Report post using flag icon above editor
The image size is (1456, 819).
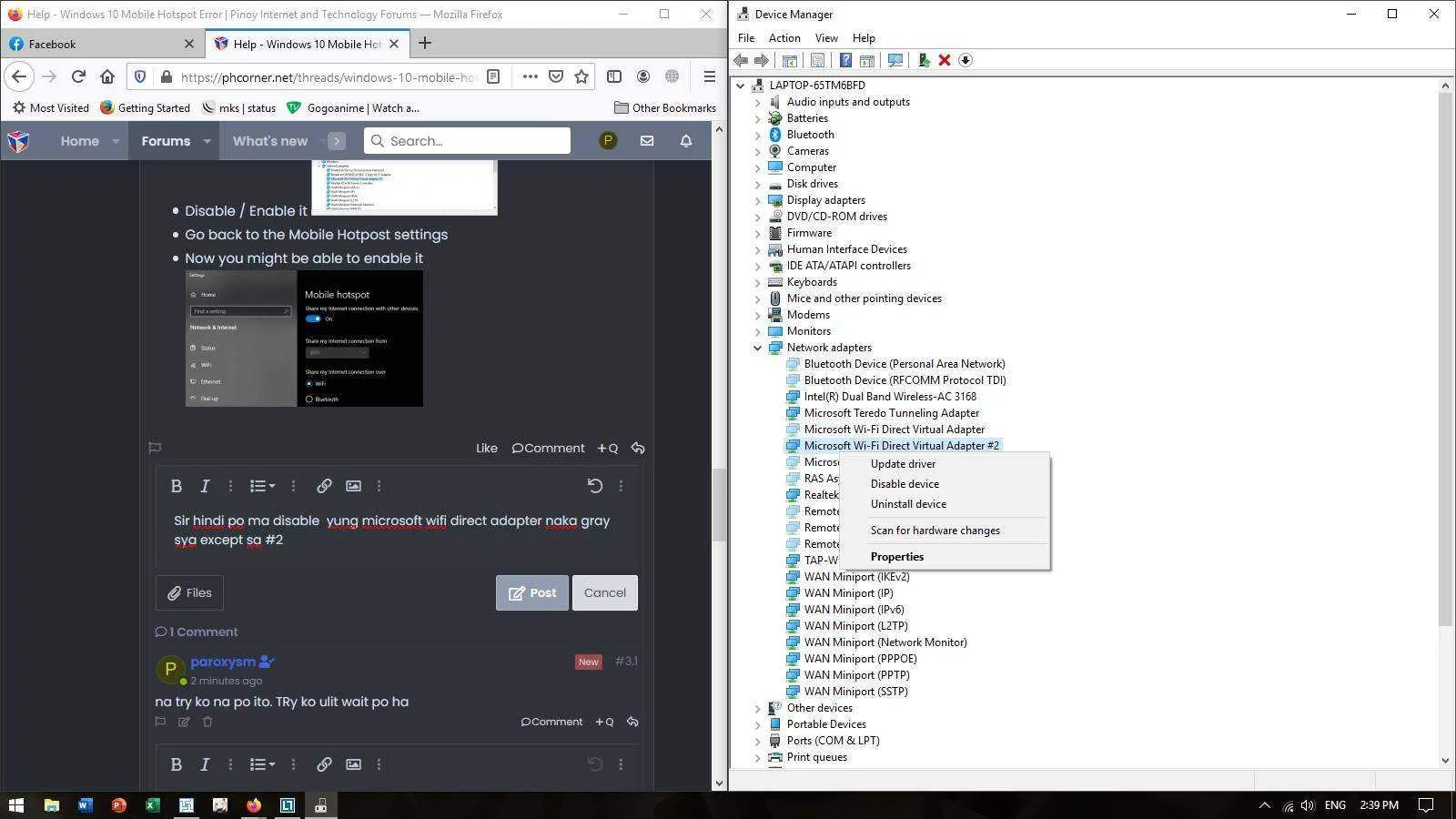155,448
